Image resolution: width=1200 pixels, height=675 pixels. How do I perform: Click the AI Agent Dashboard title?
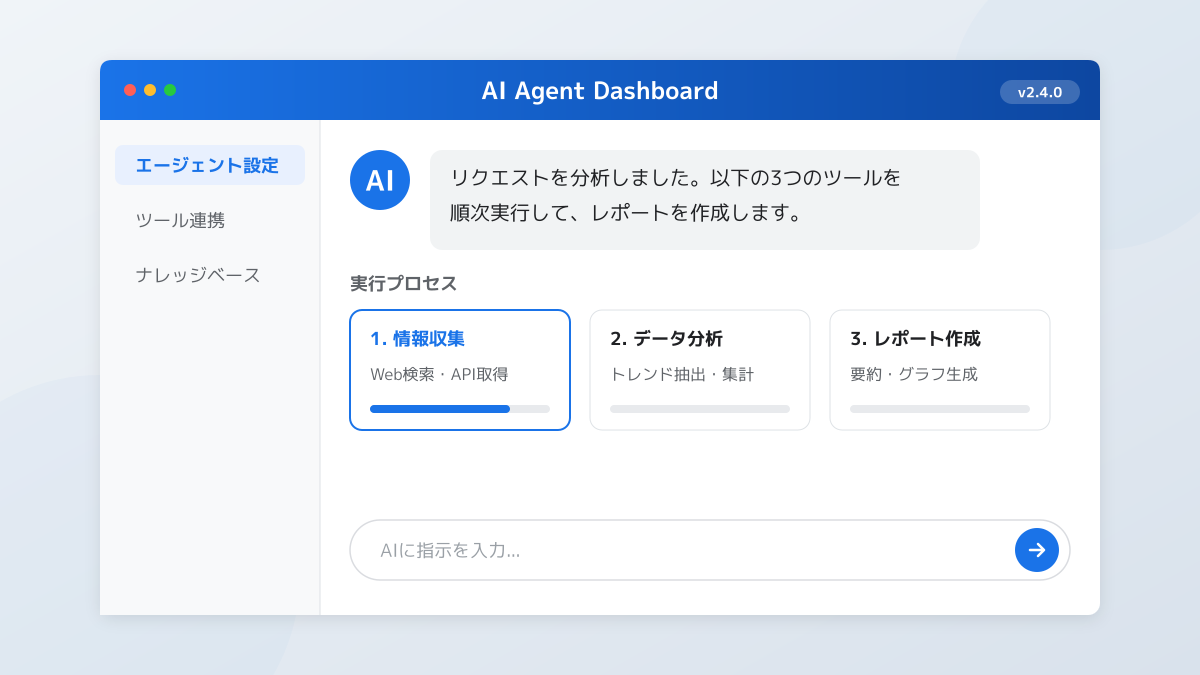(600, 91)
